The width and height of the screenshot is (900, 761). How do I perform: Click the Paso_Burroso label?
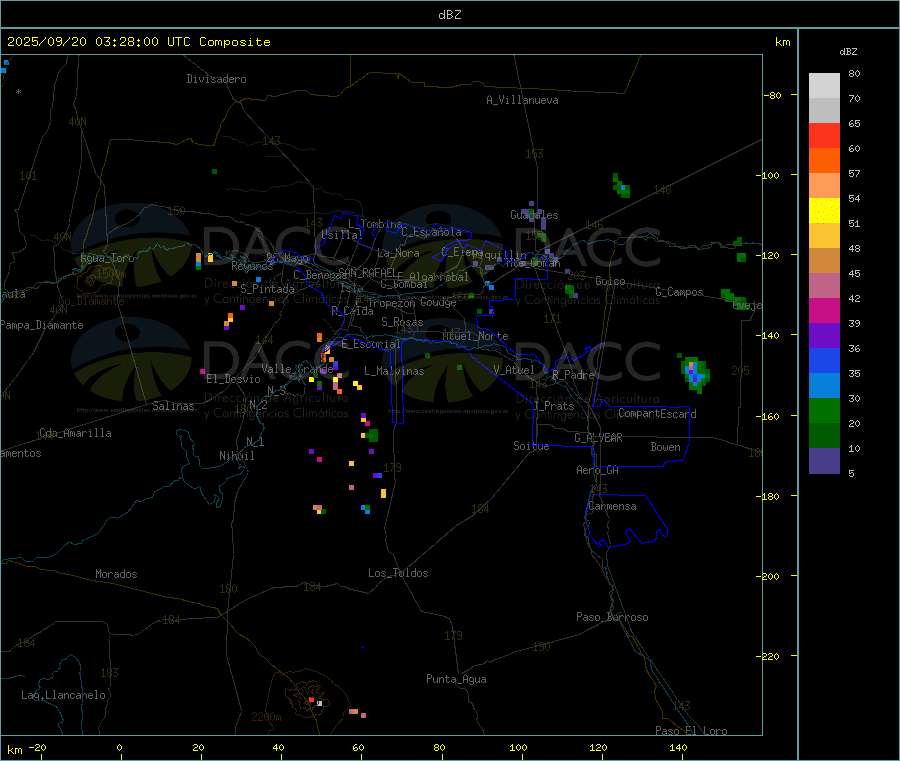(612, 617)
